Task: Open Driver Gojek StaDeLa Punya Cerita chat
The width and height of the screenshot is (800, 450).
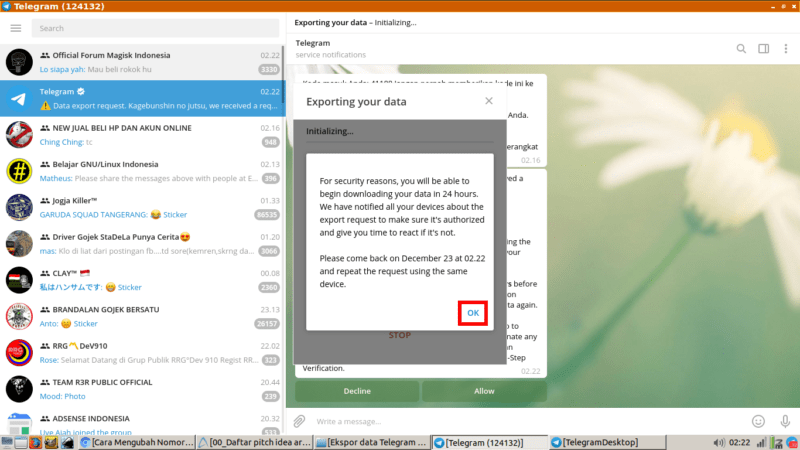Action: [x=142, y=243]
